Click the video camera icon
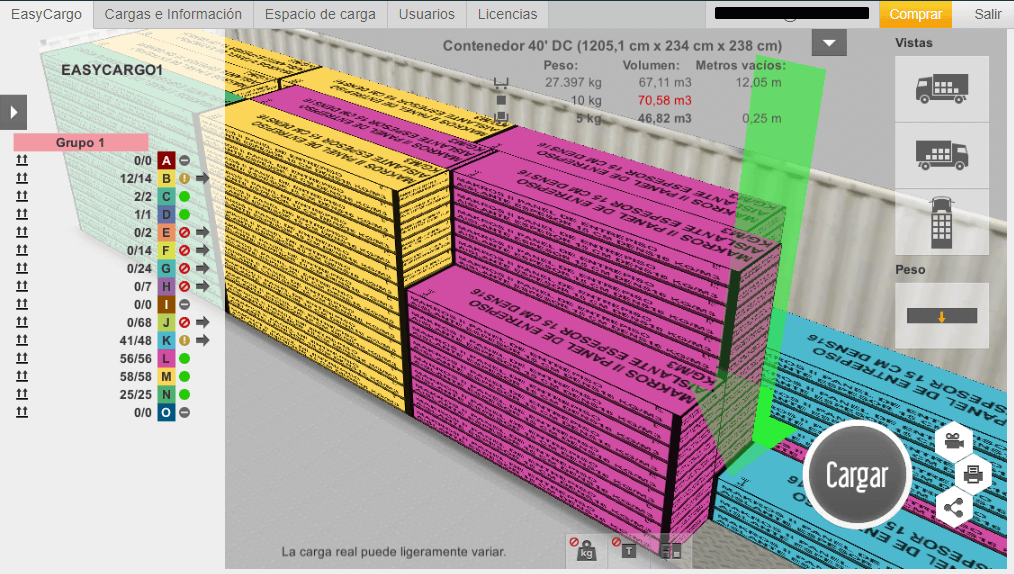1014x574 pixels. 954,440
